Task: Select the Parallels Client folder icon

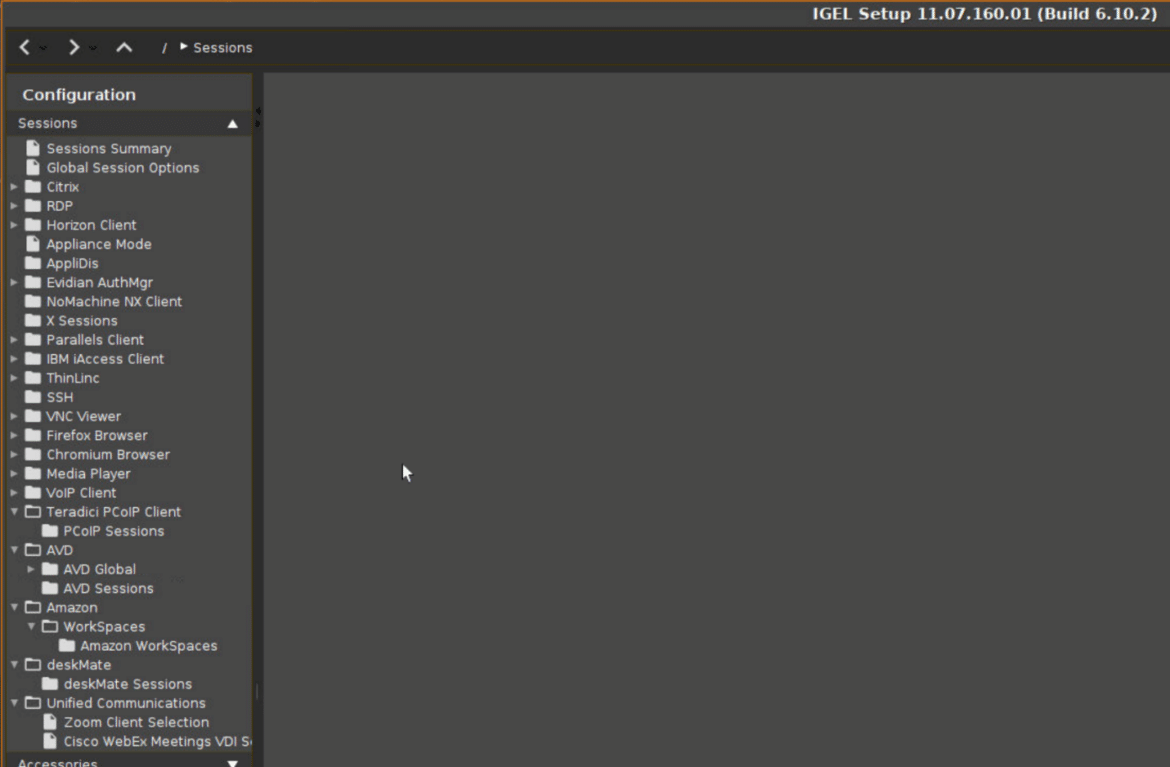Action: pyautogui.click(x=33, y=339)
